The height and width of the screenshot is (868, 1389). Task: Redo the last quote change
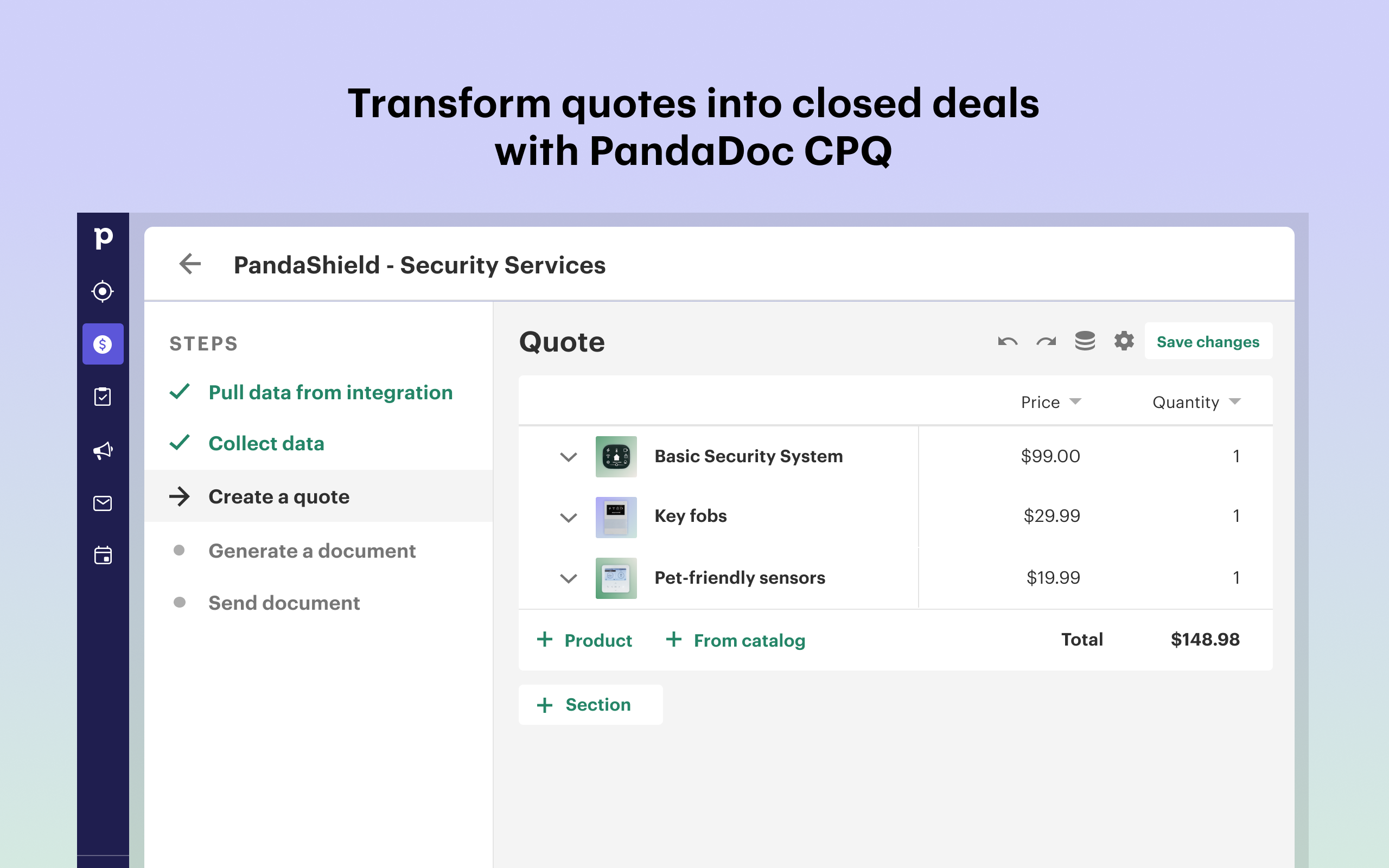[x=1046, y=341]
